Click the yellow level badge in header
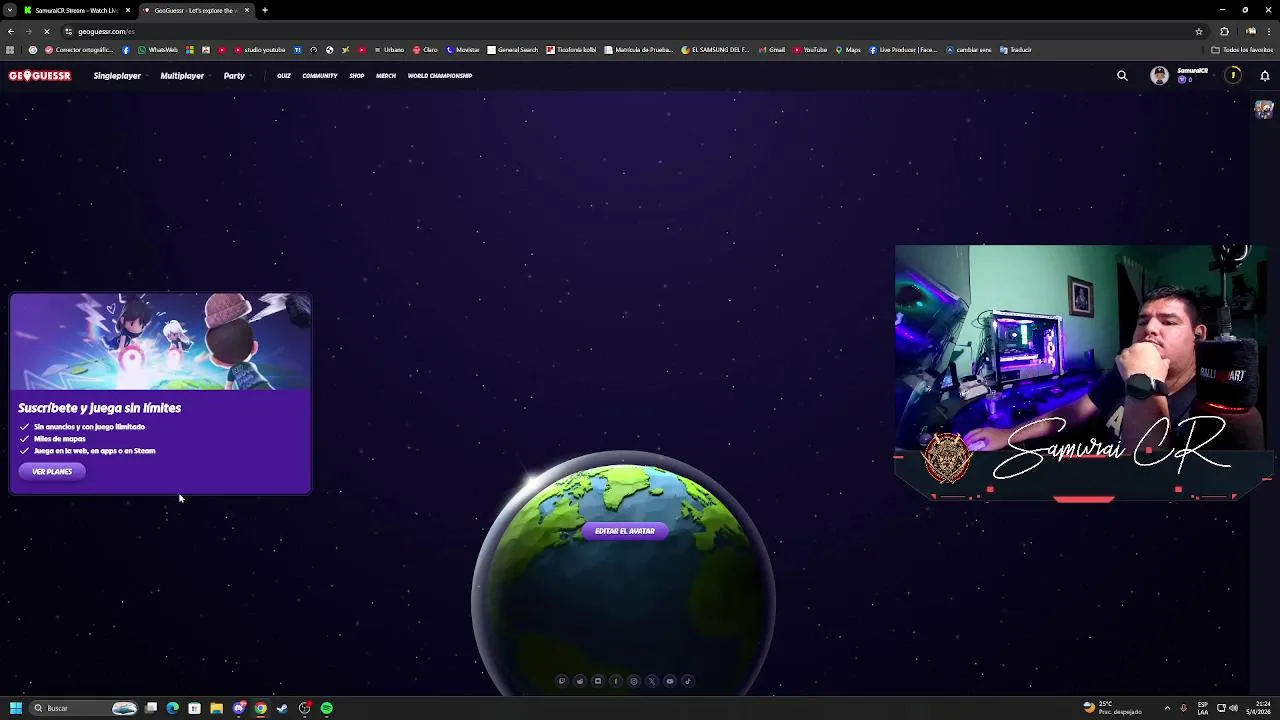The height and width of the screenshot is (720, 1280). (x=1233, y=76)
